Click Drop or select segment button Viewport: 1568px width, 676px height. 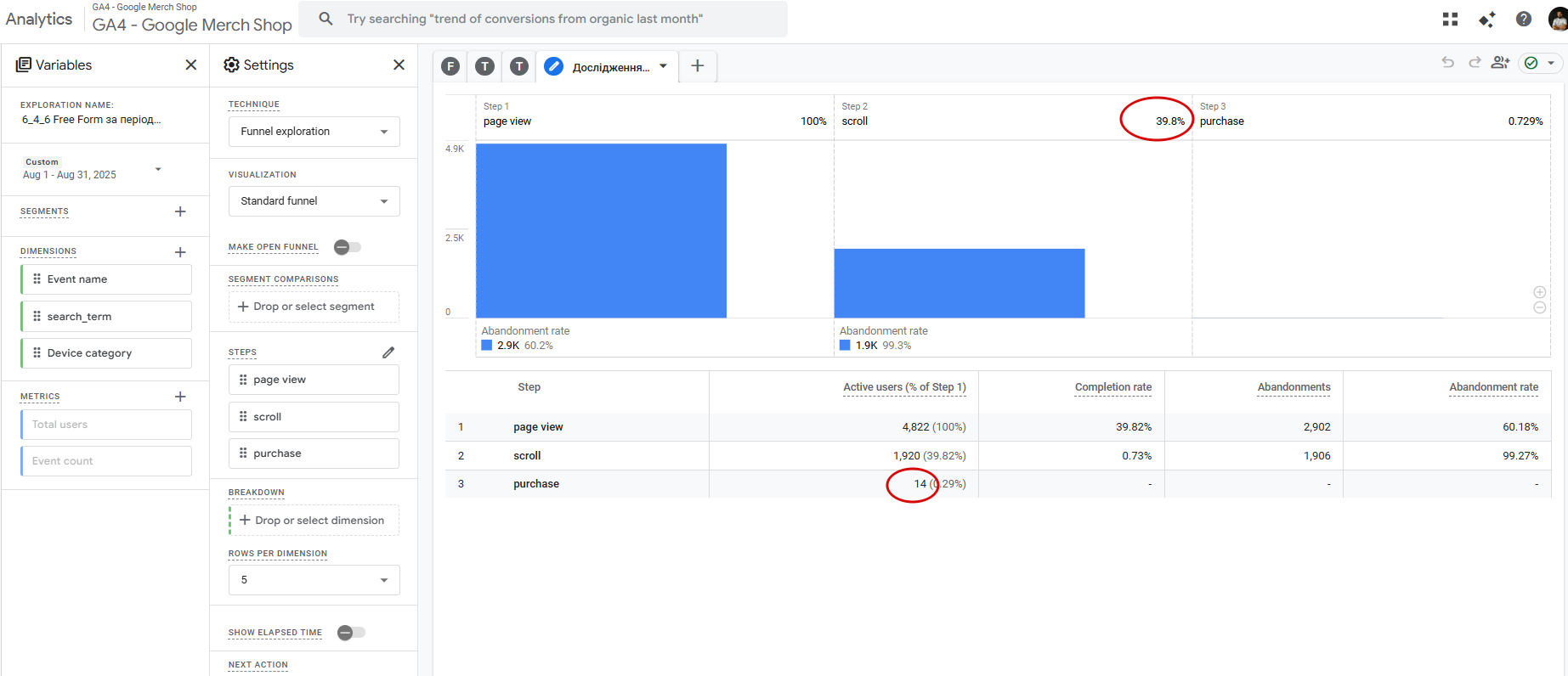pyautogui.click(x=314, y=307)
